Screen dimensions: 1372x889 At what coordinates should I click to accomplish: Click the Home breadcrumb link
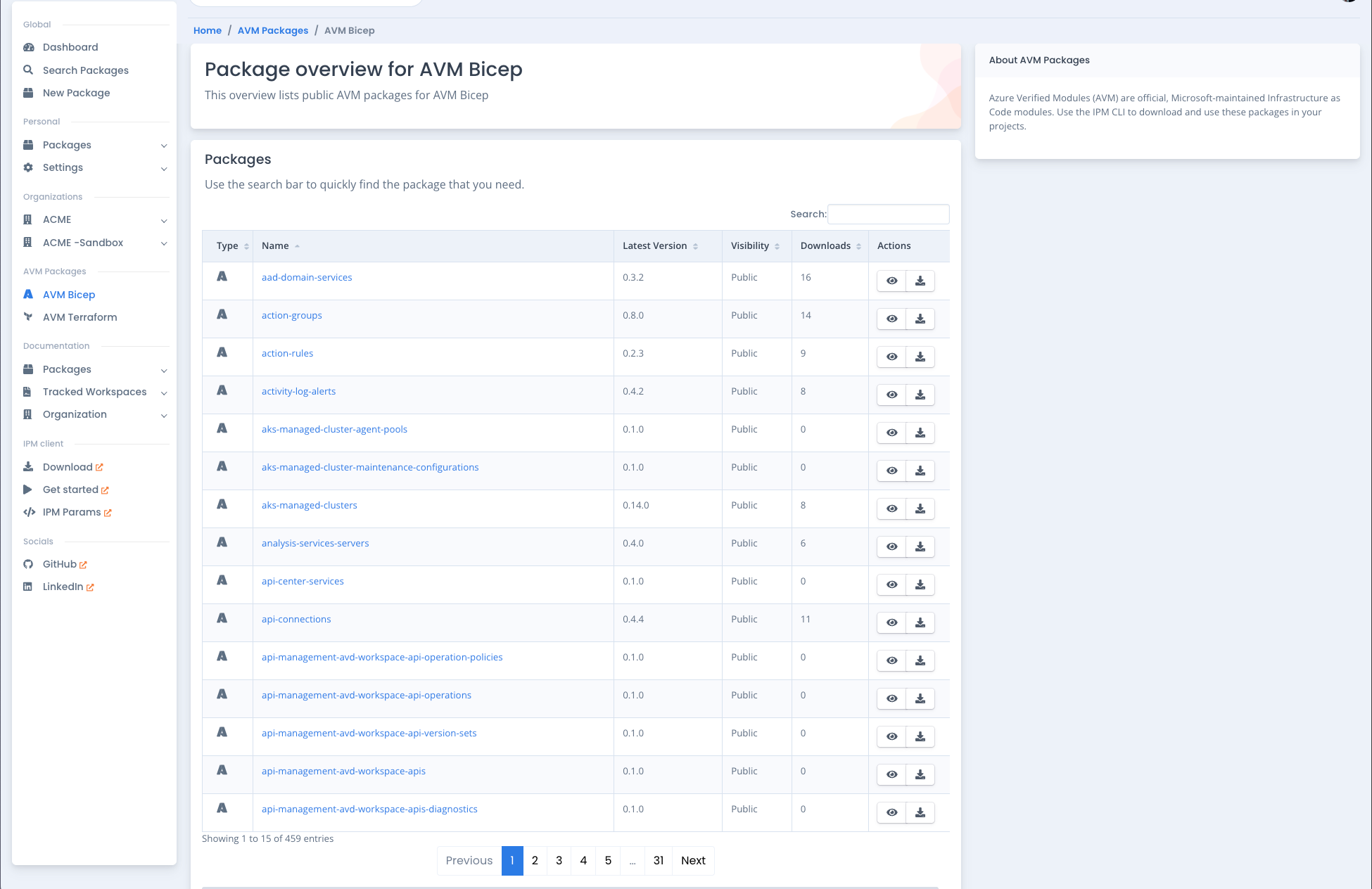(208, 30)
